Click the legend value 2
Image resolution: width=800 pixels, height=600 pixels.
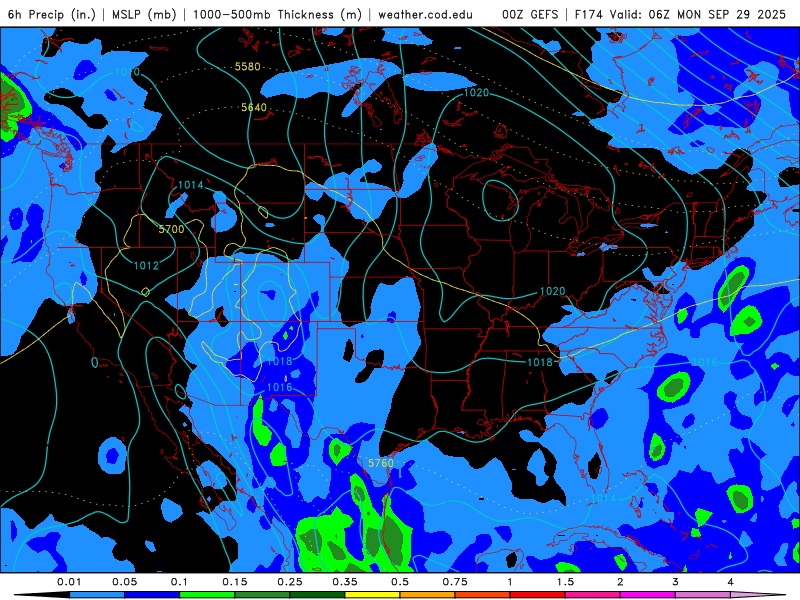click(620, 582)
